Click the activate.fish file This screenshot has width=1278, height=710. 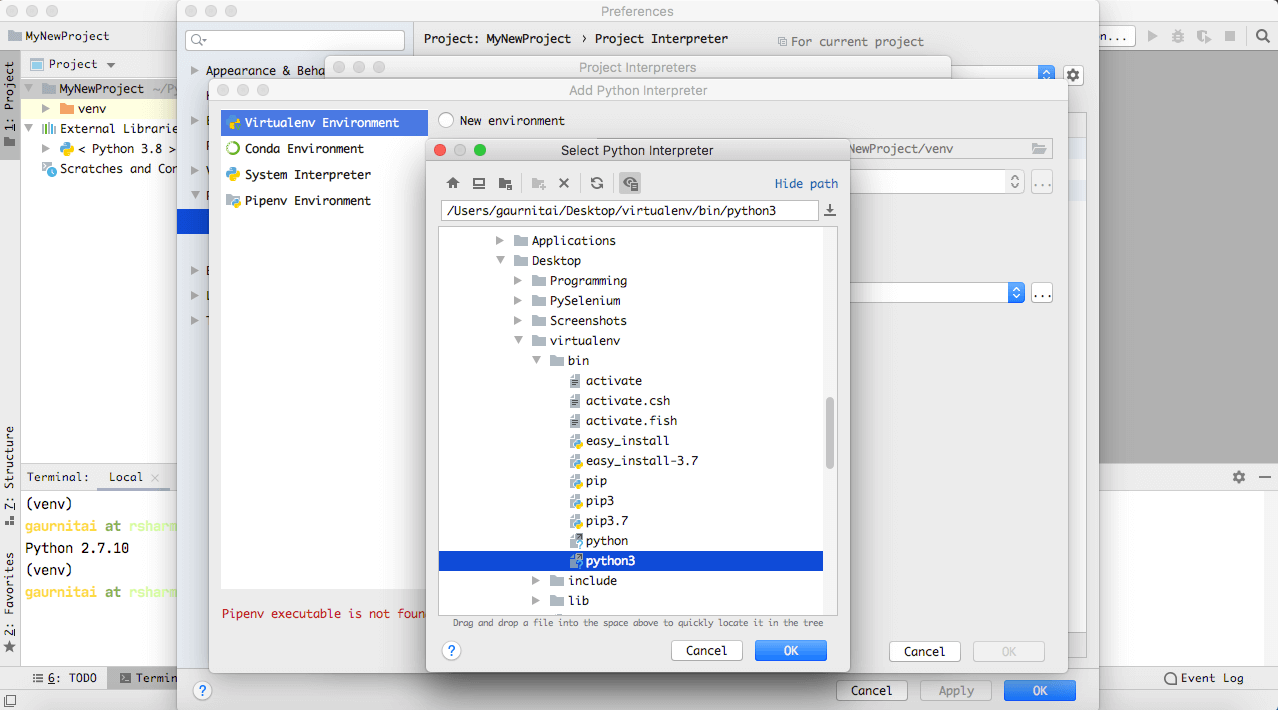pos(631,420)
